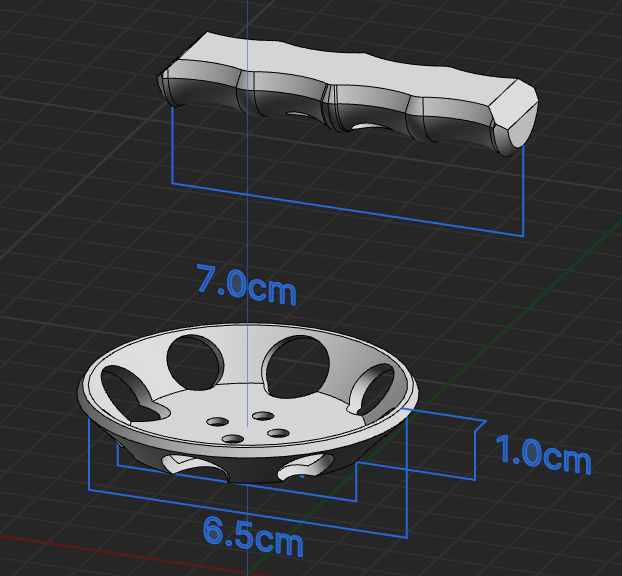Select the front-right small center hole
622x576 pixels.
pyautogui.click(x=278, y=433)
